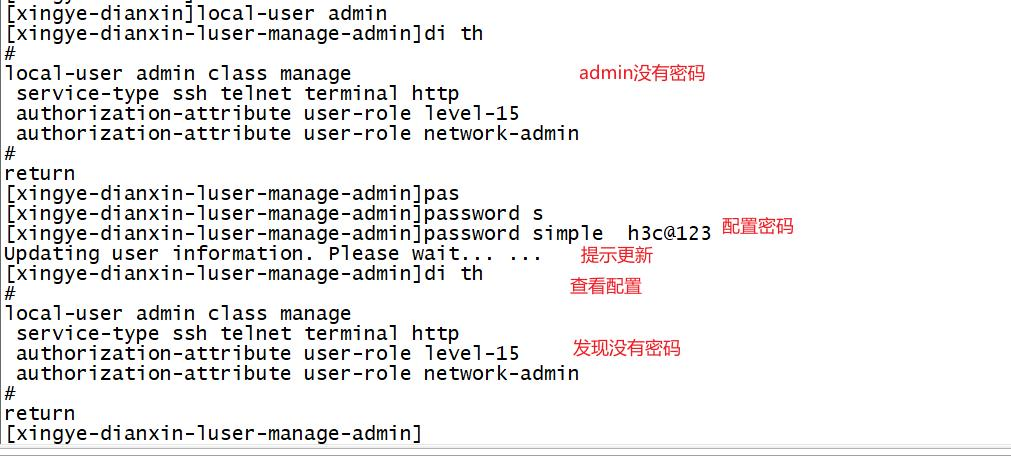
Task: Click "local-user admin class manage" beside admin没有密码 annotation
Action: pos(178,73)
